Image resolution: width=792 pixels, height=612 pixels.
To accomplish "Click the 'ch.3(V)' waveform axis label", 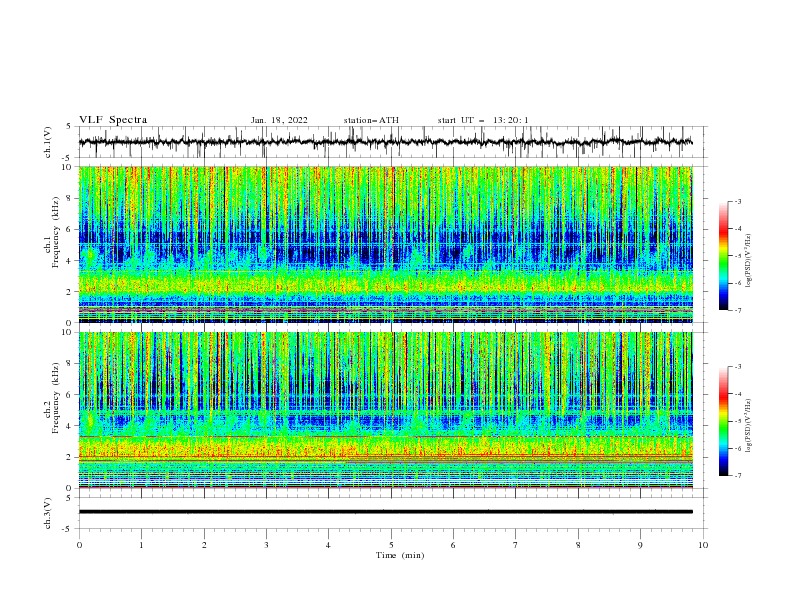I will tap(48, 513).
